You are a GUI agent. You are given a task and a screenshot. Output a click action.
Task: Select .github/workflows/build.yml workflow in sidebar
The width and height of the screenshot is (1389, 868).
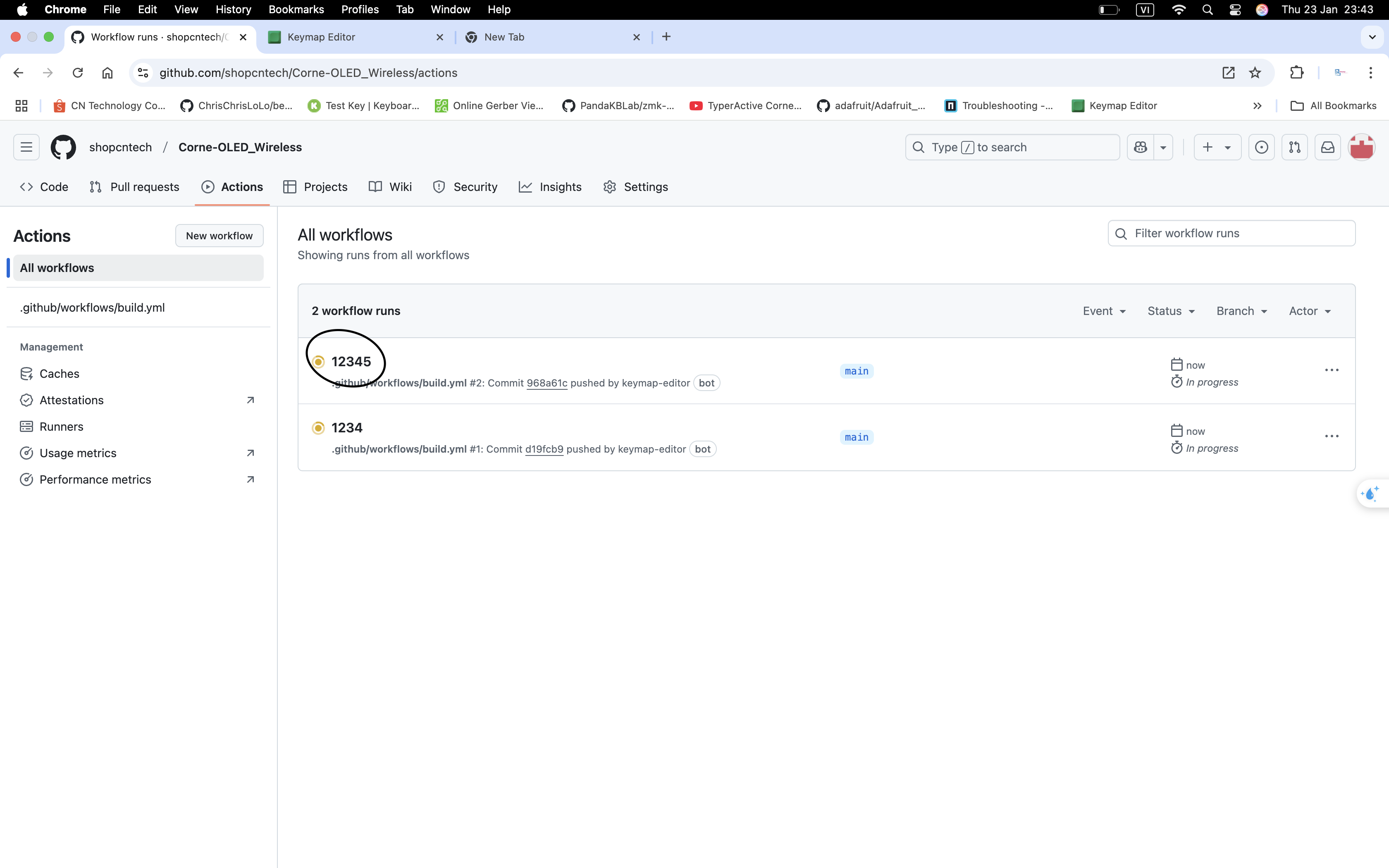pyautogui.click(x=138, y=308)
